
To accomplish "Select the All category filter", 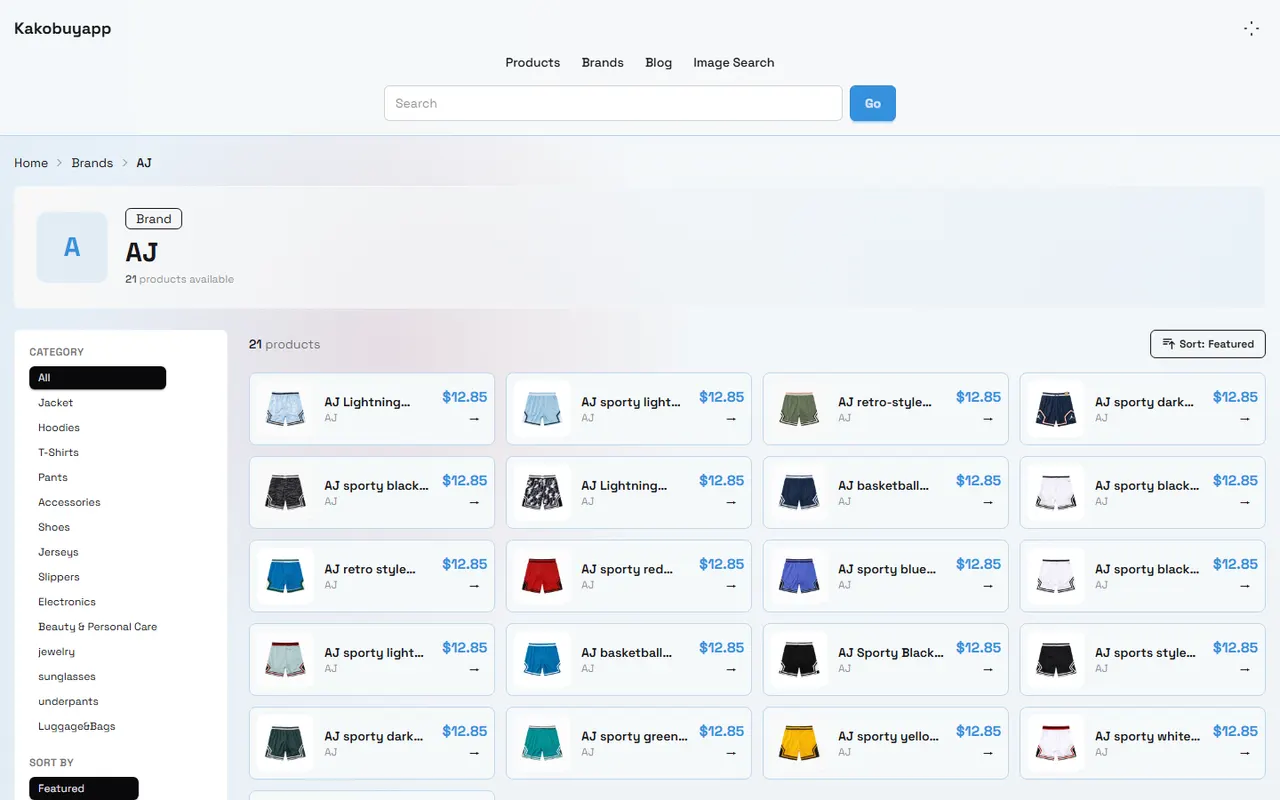I will [98, 378].
